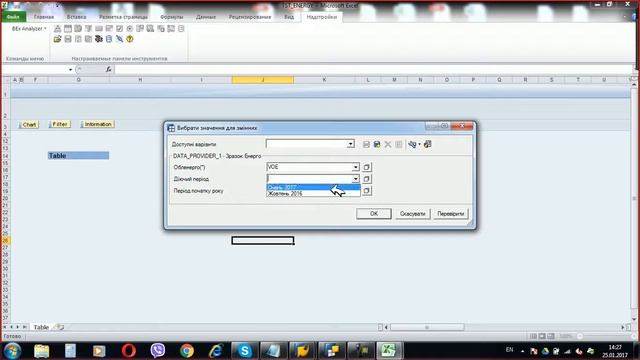Switch to the Данные ribbon tab
640x360 pixels.
206,17
